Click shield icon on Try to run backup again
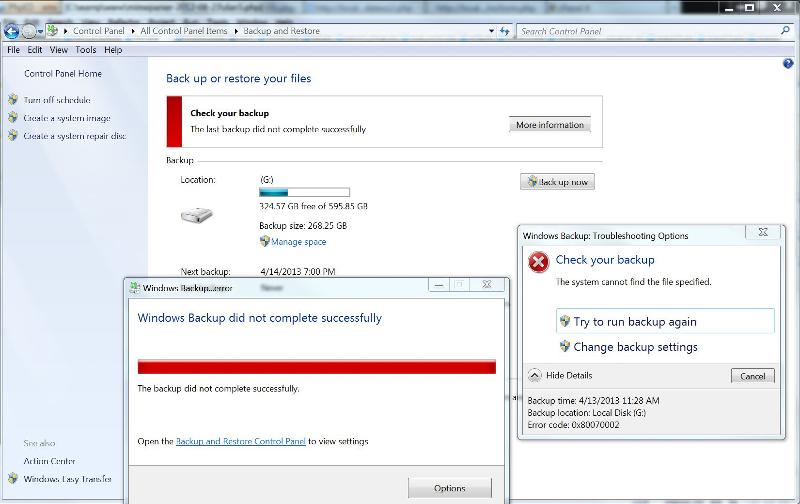 click(565, 321)
